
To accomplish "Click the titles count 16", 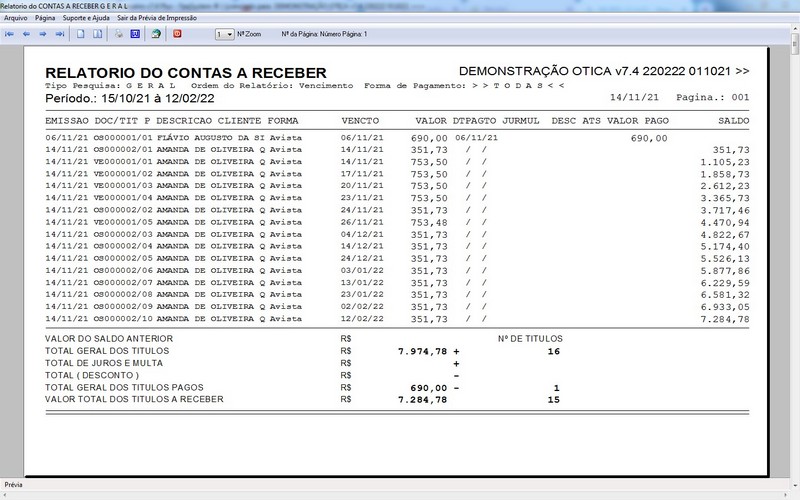I will (554, 352).
